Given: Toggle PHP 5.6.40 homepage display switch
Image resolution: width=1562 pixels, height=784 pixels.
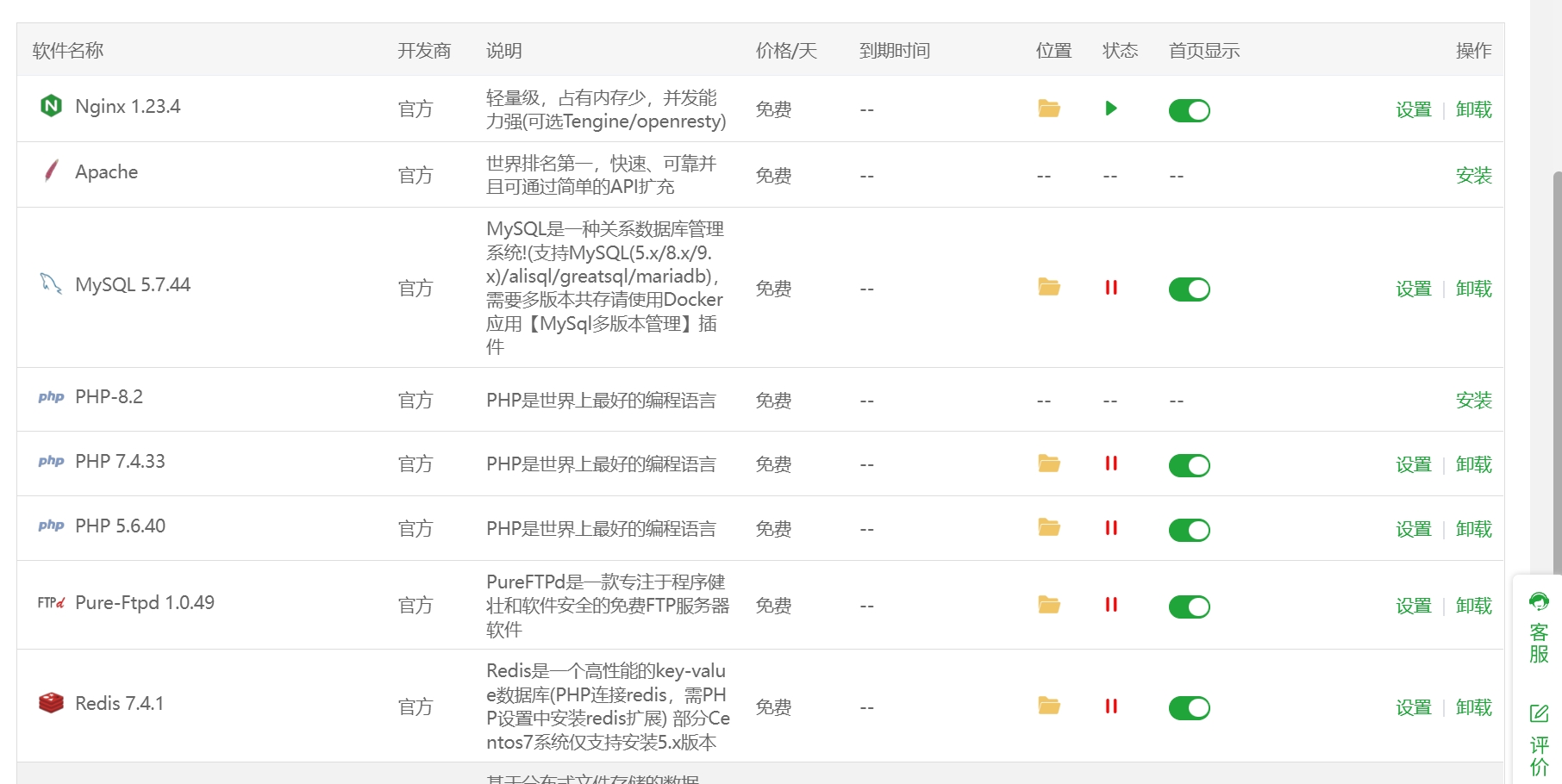Looking at the screenshot, I should (x=1190, y=530).
